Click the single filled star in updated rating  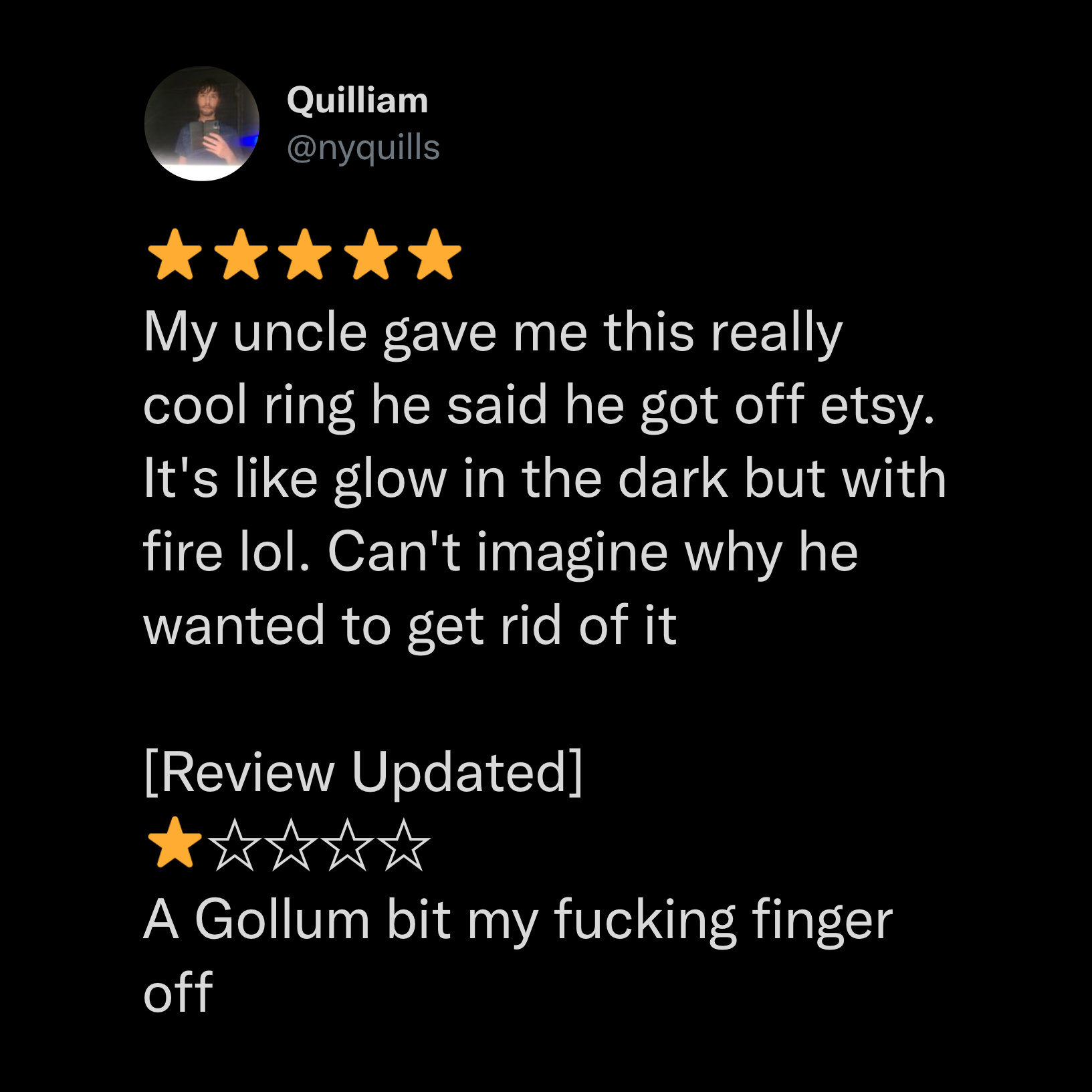[x=175, y=843]
